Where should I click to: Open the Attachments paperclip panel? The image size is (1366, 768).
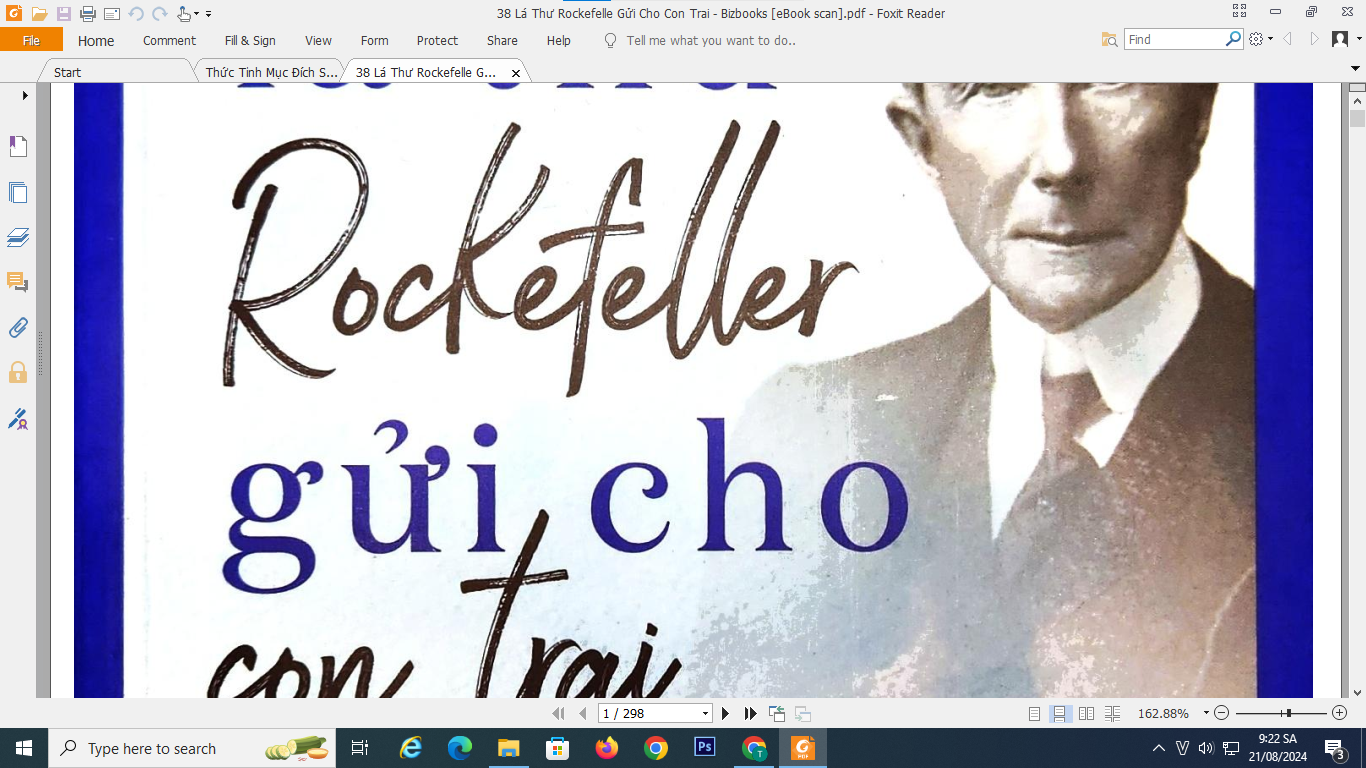click(18, 327)
